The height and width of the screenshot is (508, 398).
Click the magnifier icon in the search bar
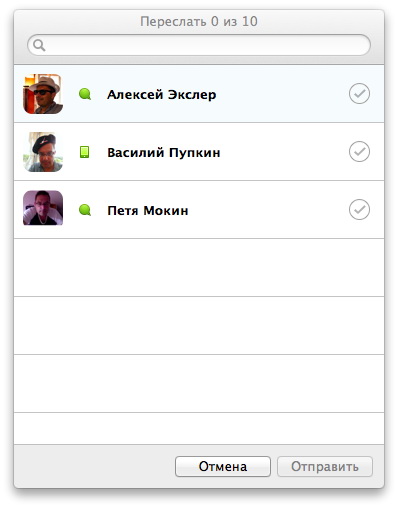[x=39, y=45]
